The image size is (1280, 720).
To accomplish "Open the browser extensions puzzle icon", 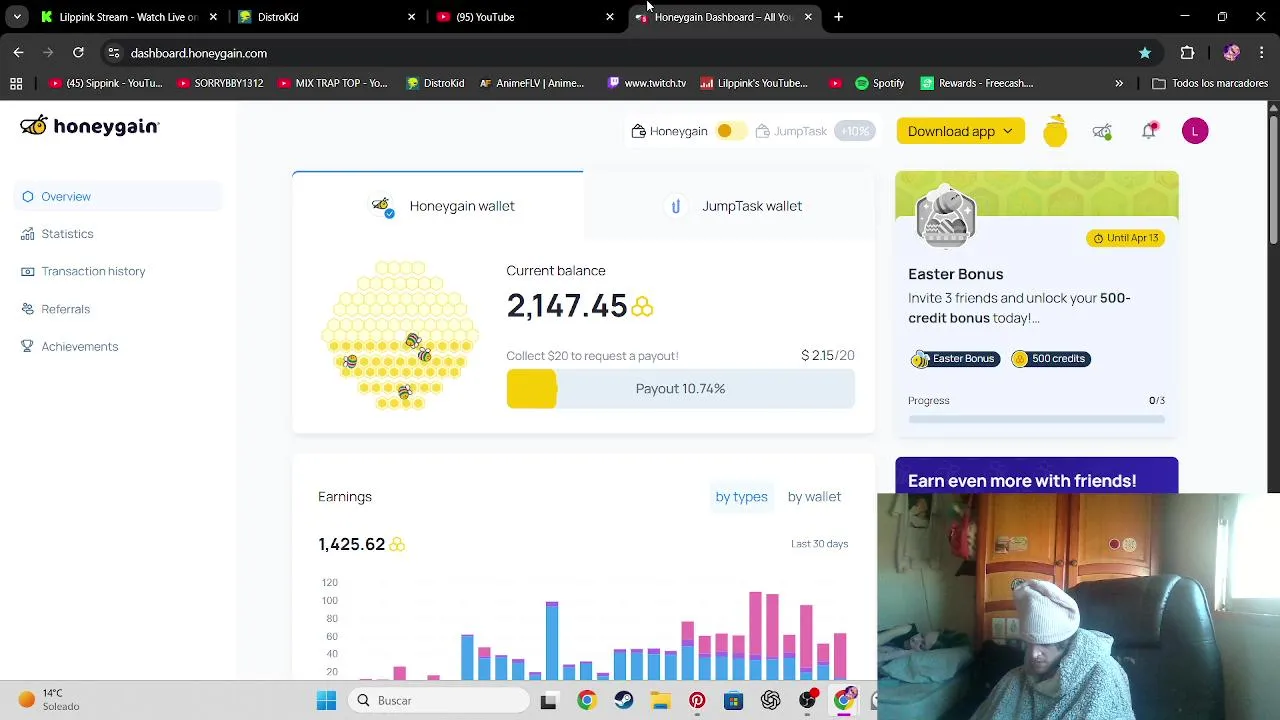I will point(1187,53).
